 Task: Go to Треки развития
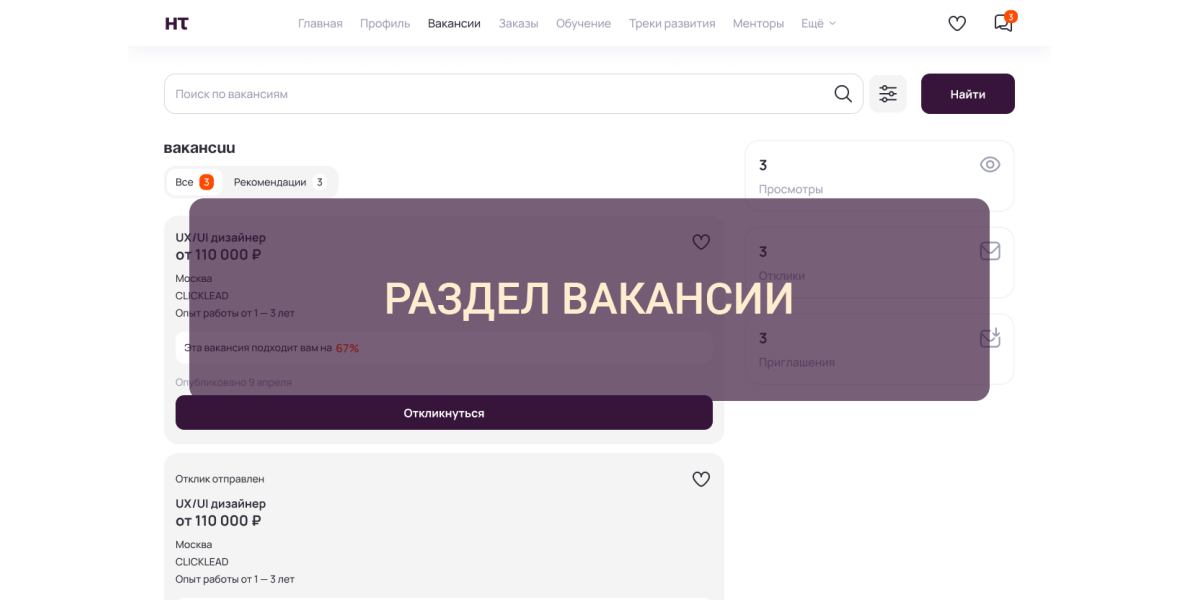pyautogui.click(x=672, y=23)
